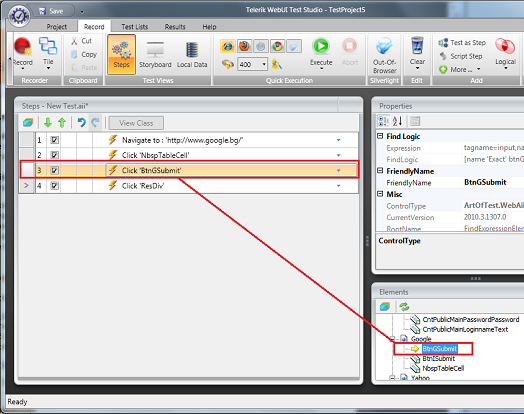Expand Click 'BtnGSubmit' step options arrow
The height and width of the screenshot is (414, 524).
pos(339,170)
